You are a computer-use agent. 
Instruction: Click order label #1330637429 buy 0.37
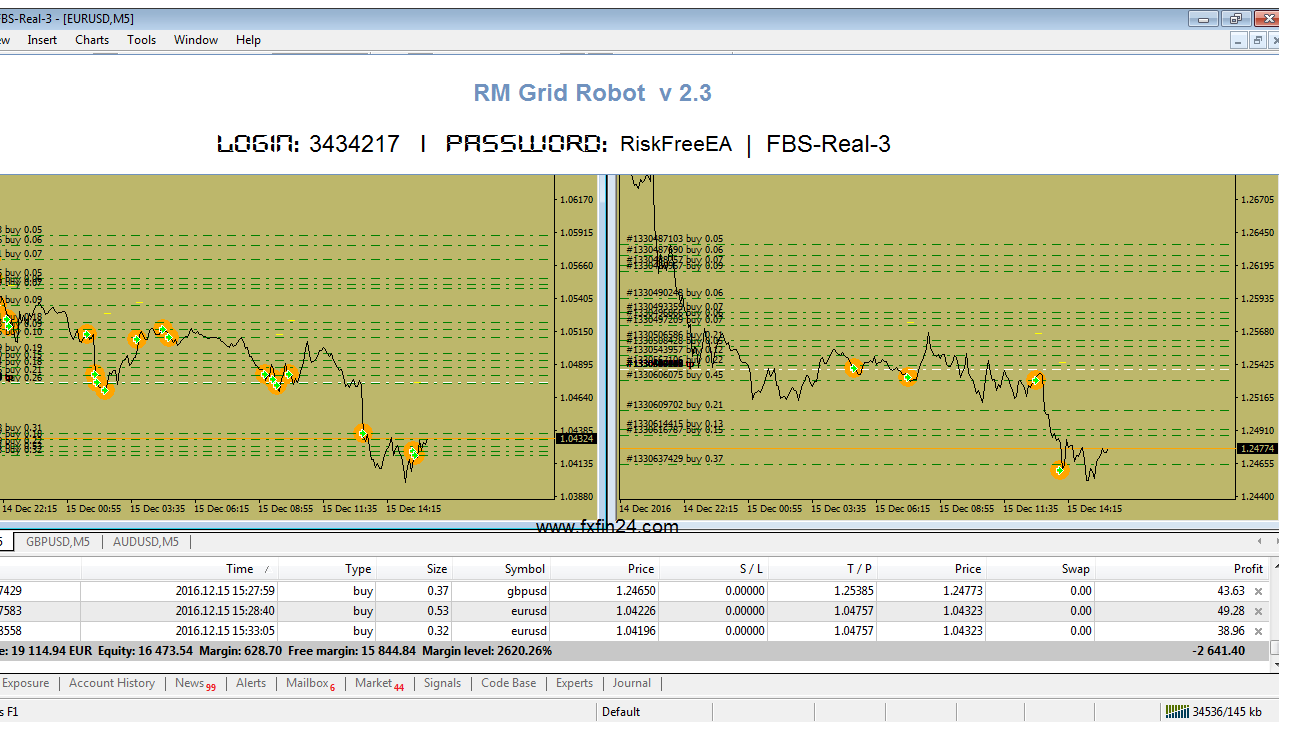pos(675,459)
